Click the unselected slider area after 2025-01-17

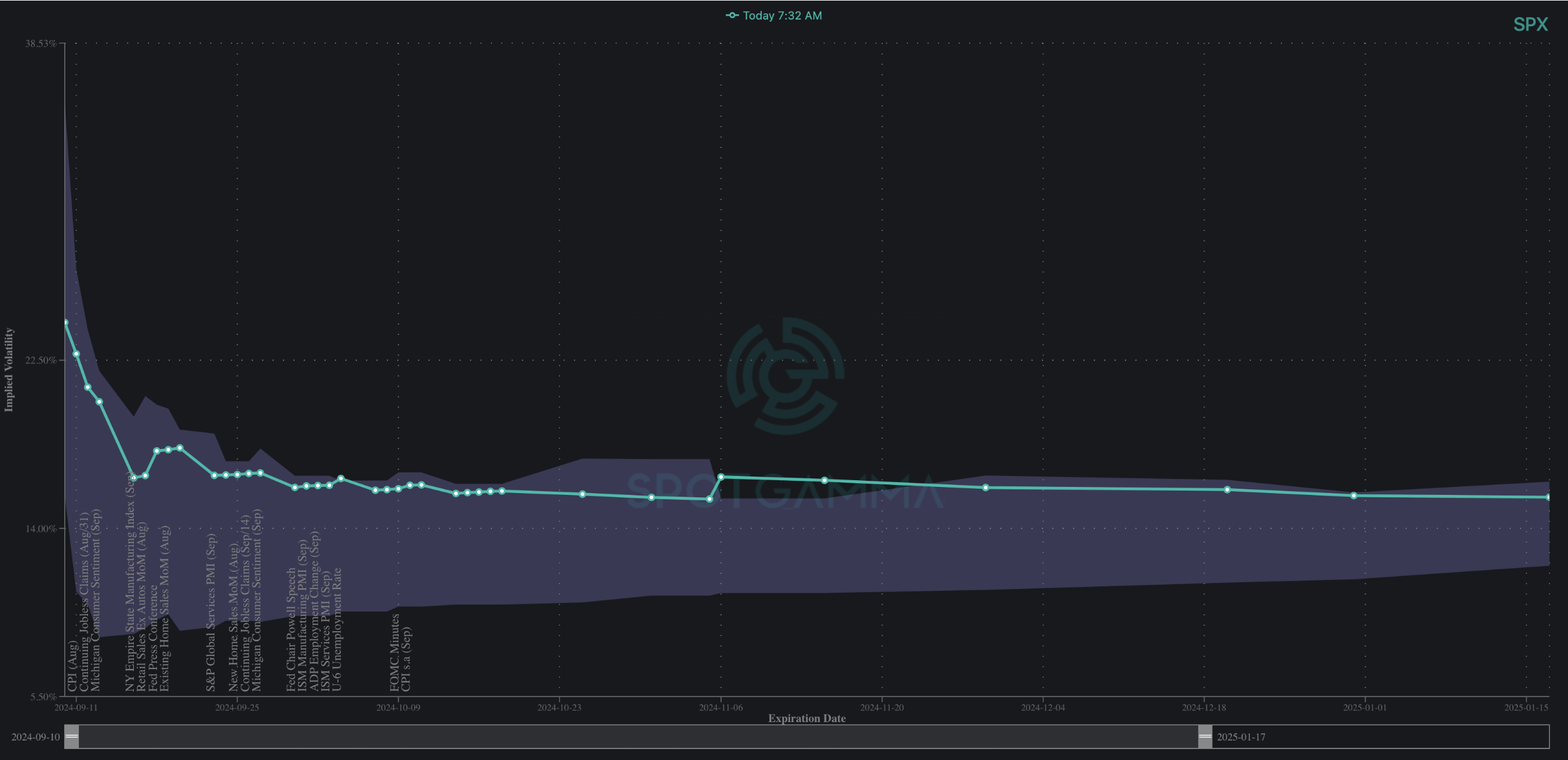[x=1405, y=736]
